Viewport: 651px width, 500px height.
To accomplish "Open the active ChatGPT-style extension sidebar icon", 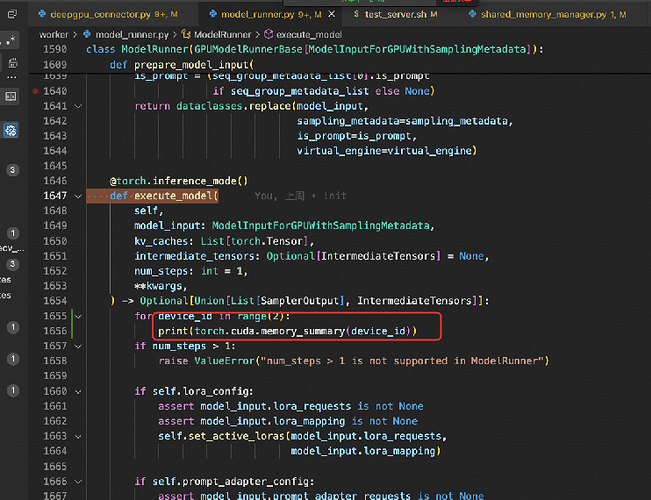I will 11,131.
